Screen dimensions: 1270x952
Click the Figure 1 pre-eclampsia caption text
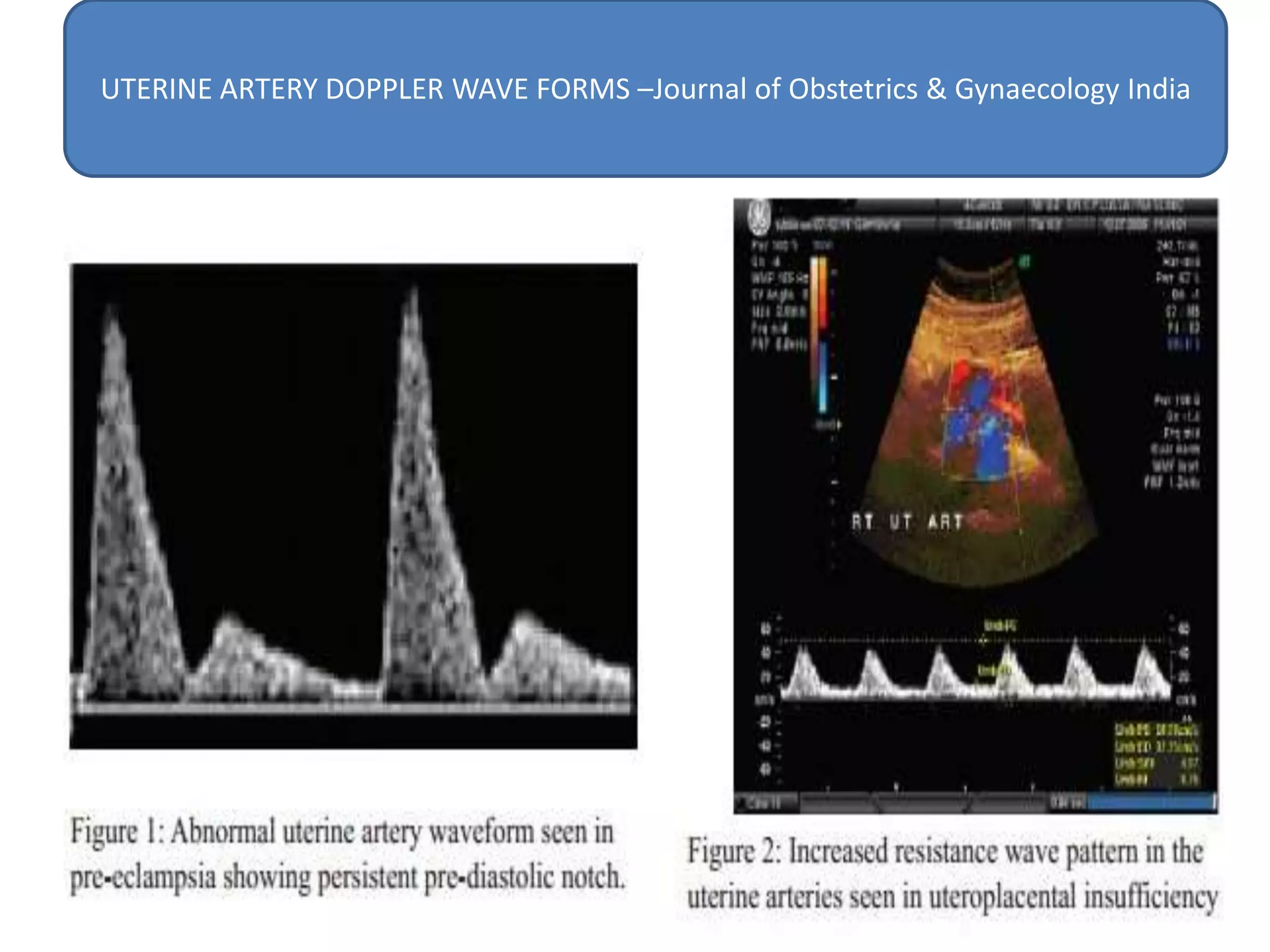347,854
